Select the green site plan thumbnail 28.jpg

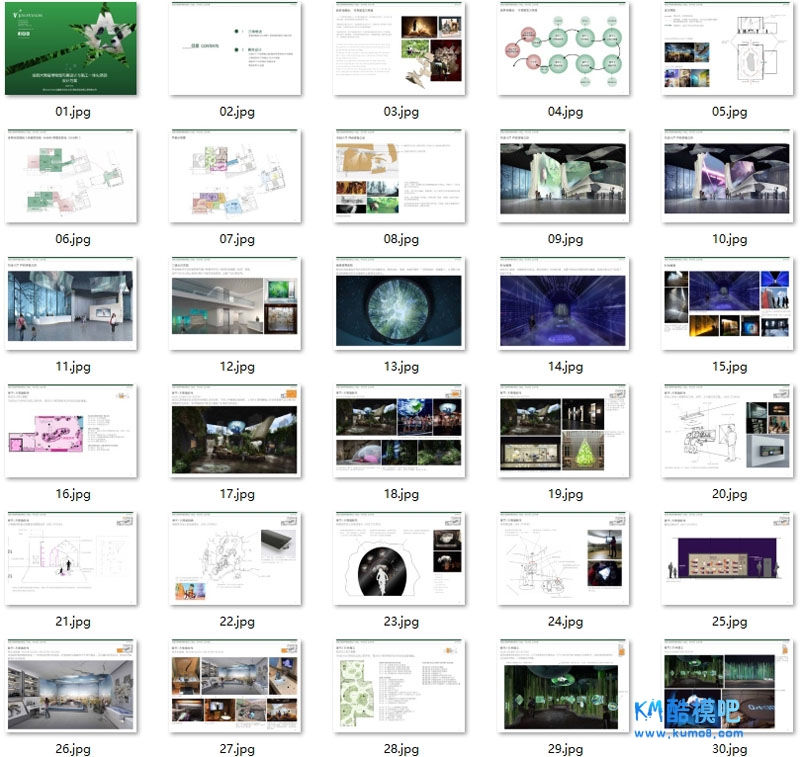click(400, 686)
